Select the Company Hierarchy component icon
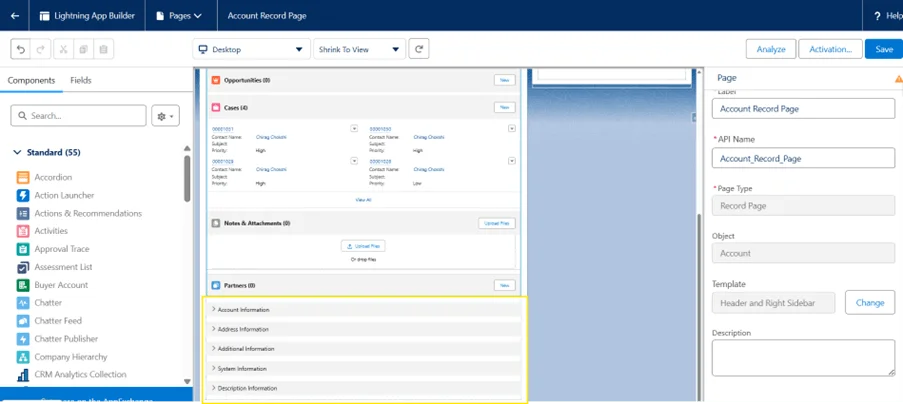Image resolution: width=903 pixels, height=404 pixels. 23,357
